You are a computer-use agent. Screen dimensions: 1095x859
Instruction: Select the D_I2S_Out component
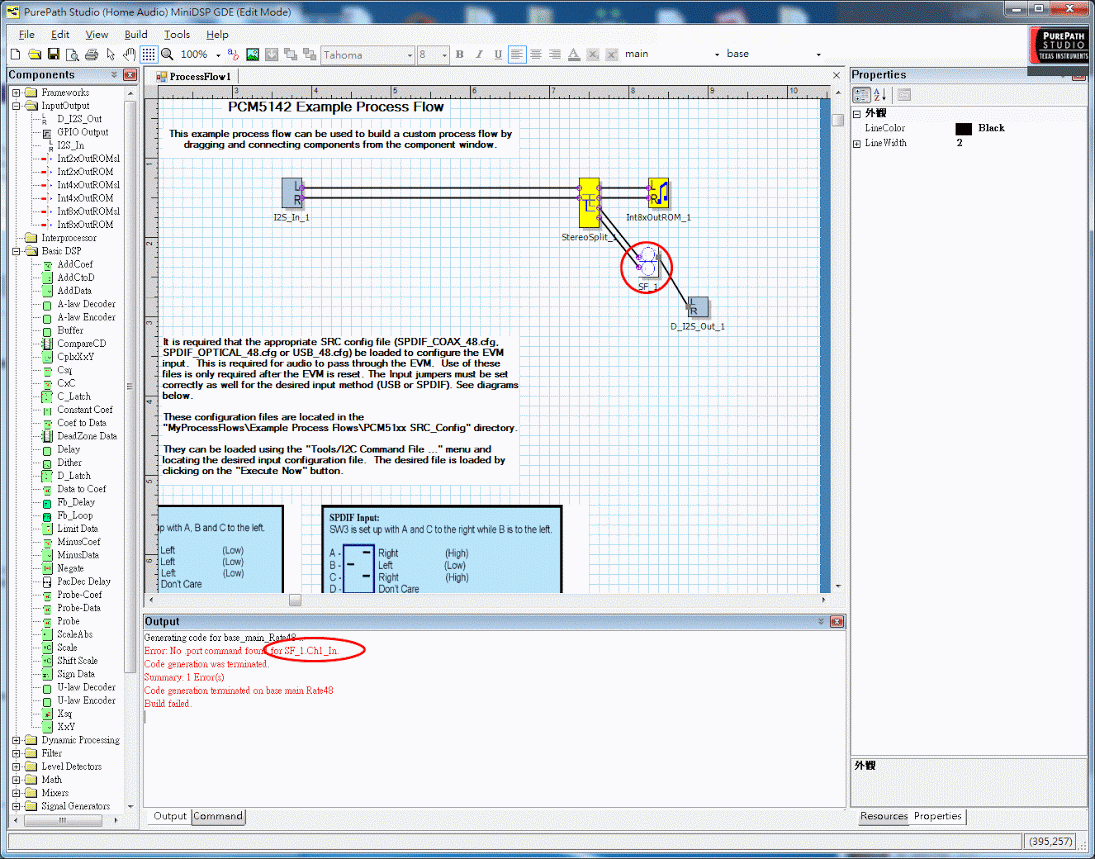79,119
